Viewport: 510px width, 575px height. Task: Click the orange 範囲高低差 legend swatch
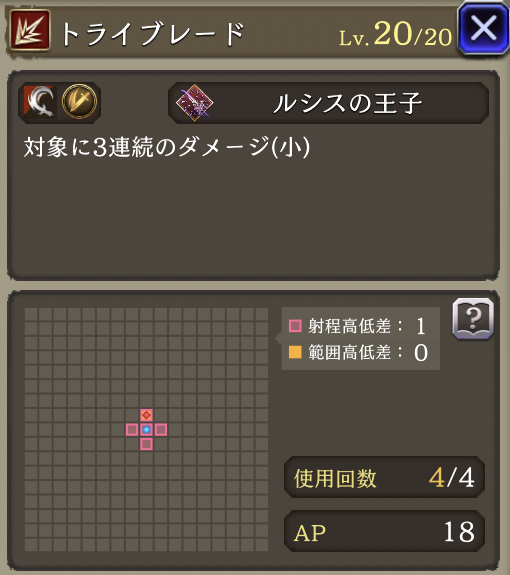coord(295,352)
